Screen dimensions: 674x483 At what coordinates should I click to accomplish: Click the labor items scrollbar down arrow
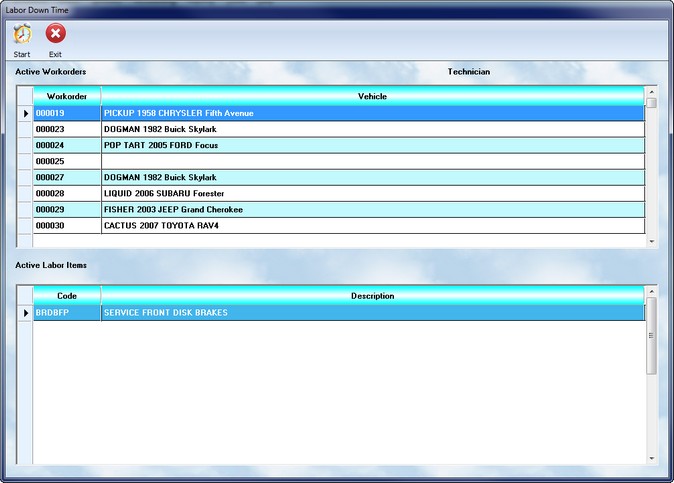[x=652, y=458]
